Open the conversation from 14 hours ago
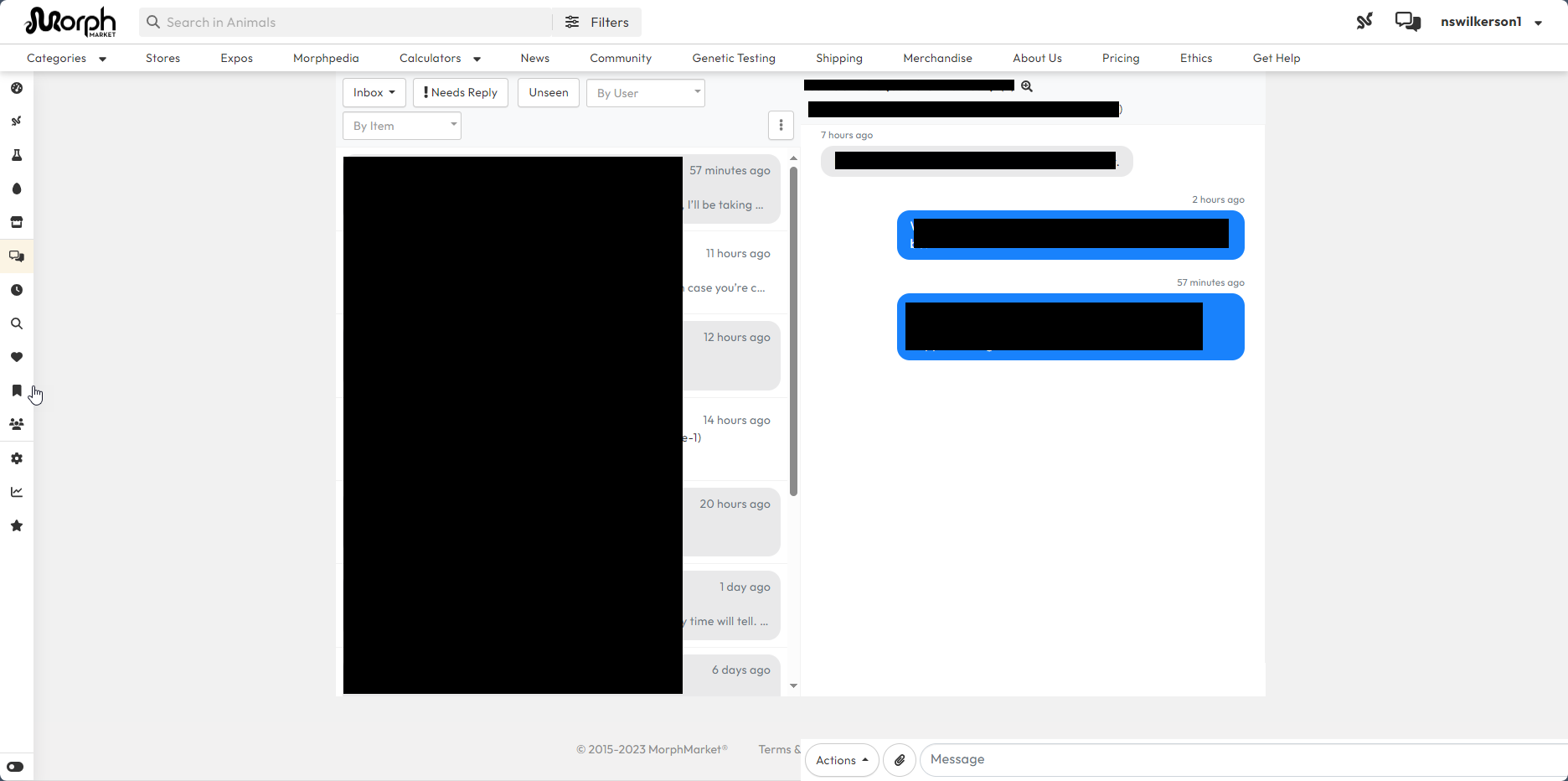This screenshot has height=781, width=1568. point(561,439)
